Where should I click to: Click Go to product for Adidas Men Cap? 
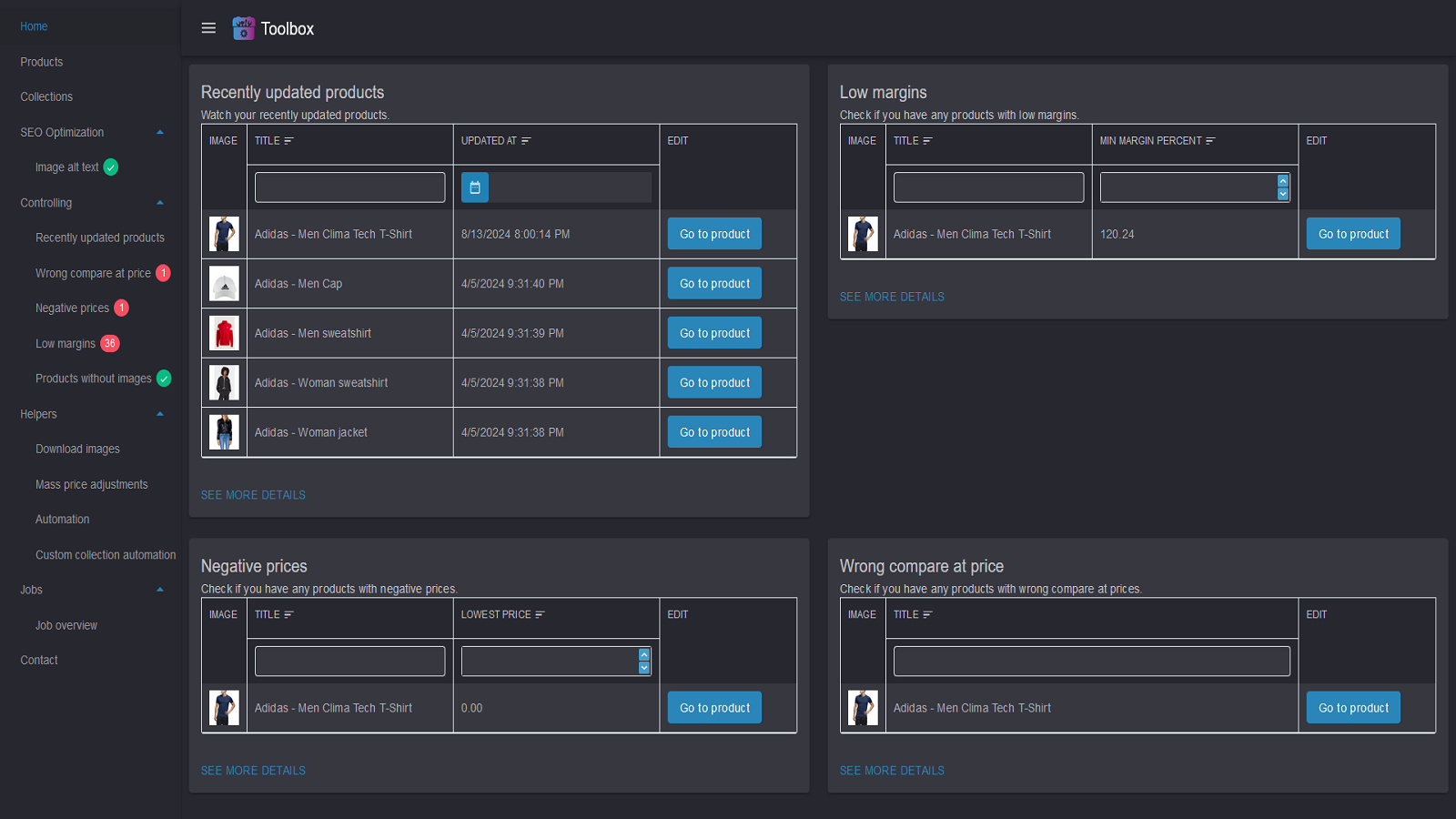pyautogui.click(x=713, y=283)
